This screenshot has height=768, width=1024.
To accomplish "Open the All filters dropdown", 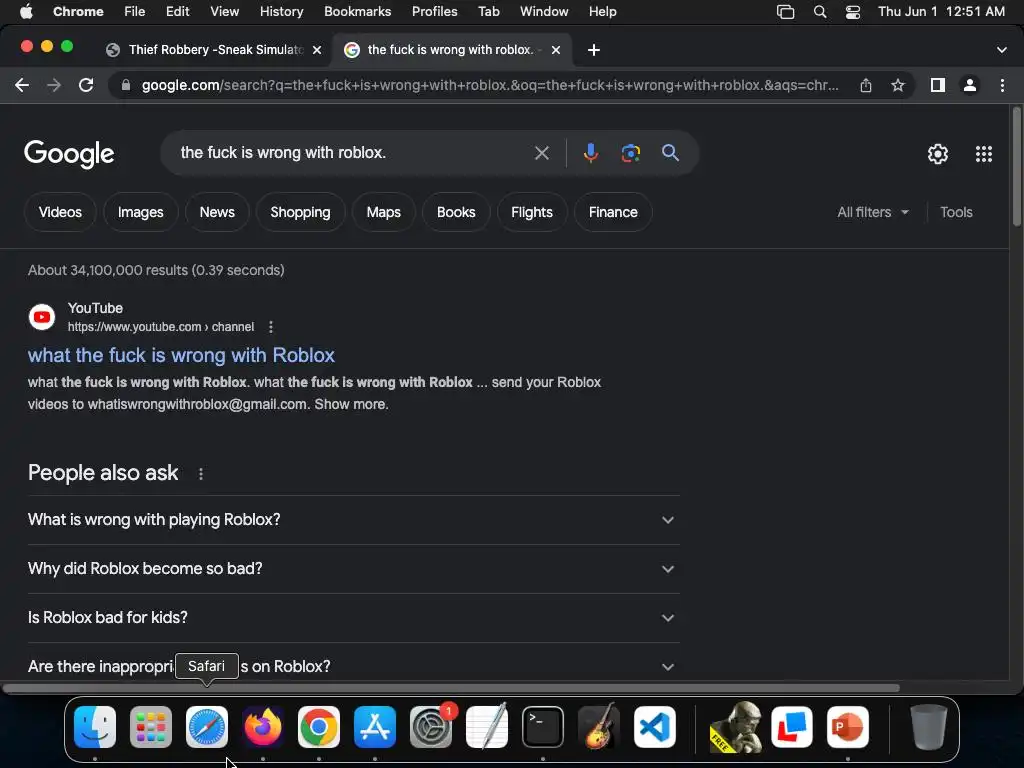I will click(872, 212).
